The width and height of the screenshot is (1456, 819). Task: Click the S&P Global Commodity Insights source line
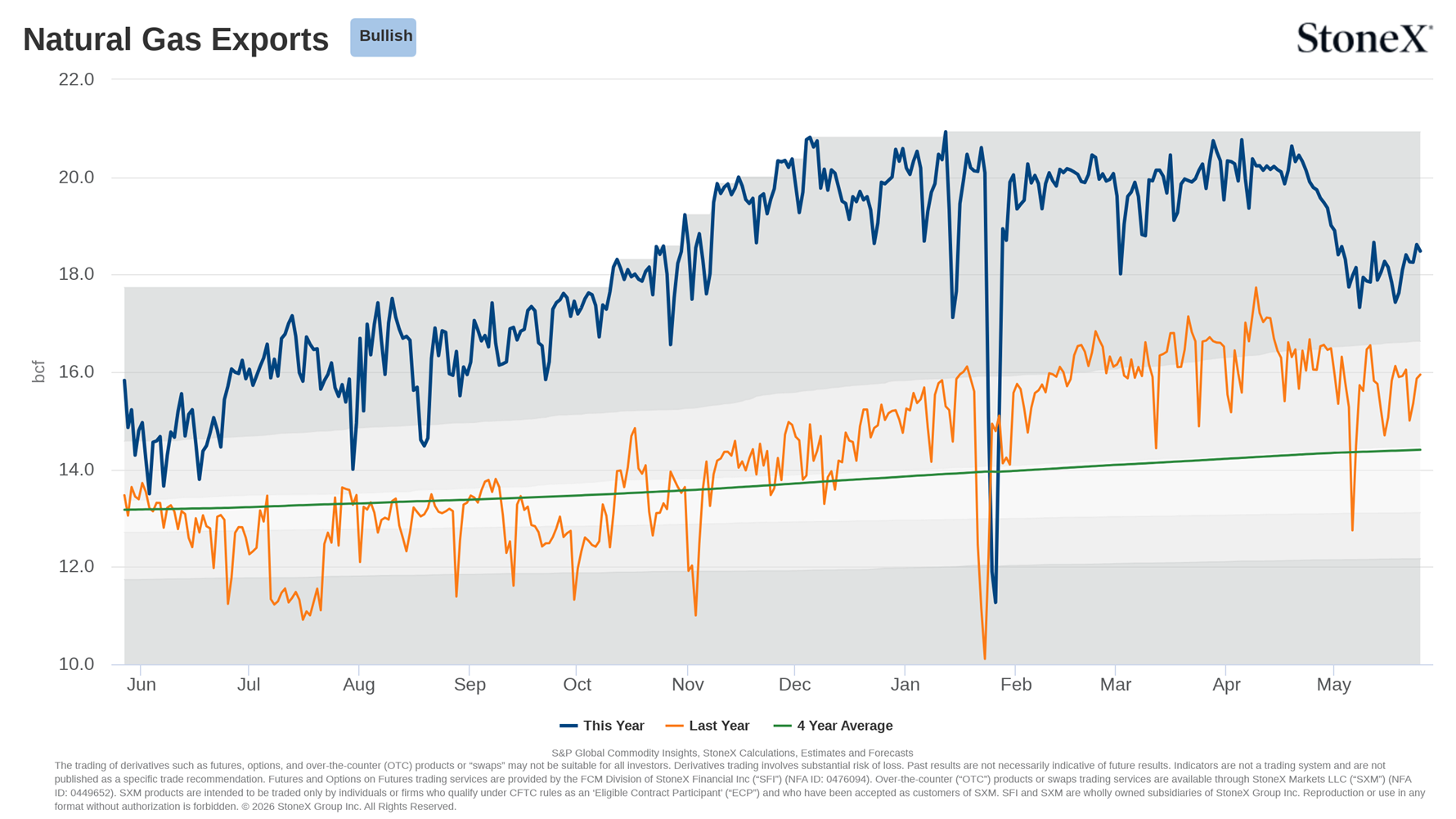point(732,753)
